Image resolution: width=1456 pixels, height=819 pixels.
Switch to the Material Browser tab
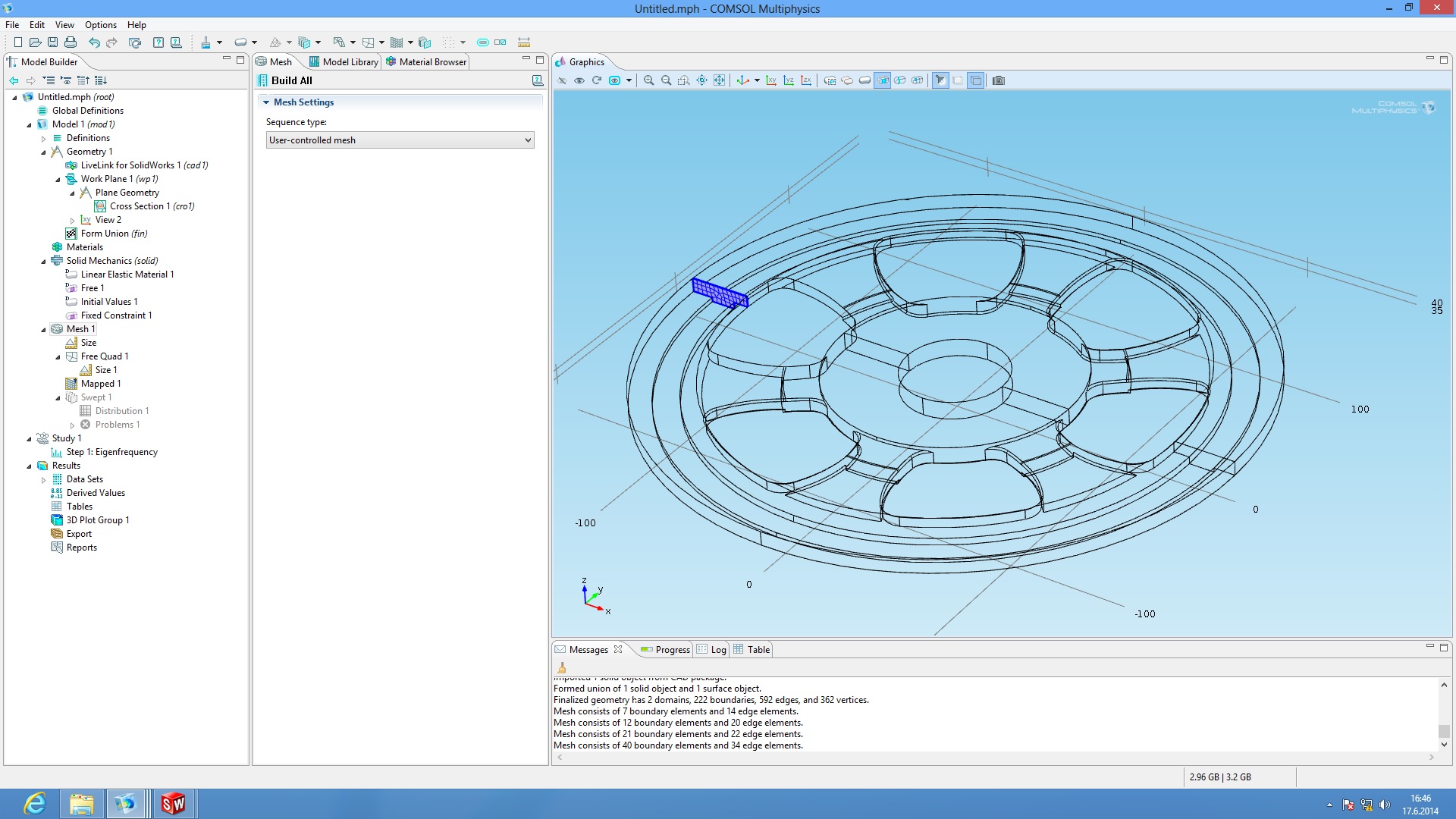click(425, 62)
